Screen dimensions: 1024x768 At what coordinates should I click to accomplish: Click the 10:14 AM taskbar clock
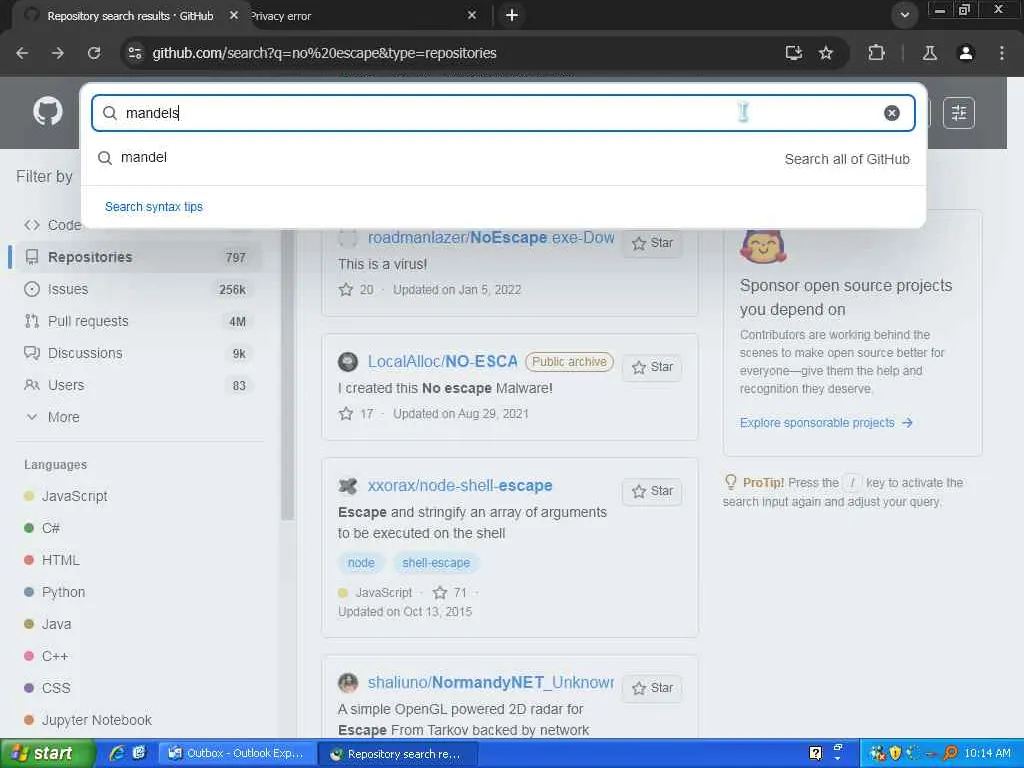coord(987,754)
